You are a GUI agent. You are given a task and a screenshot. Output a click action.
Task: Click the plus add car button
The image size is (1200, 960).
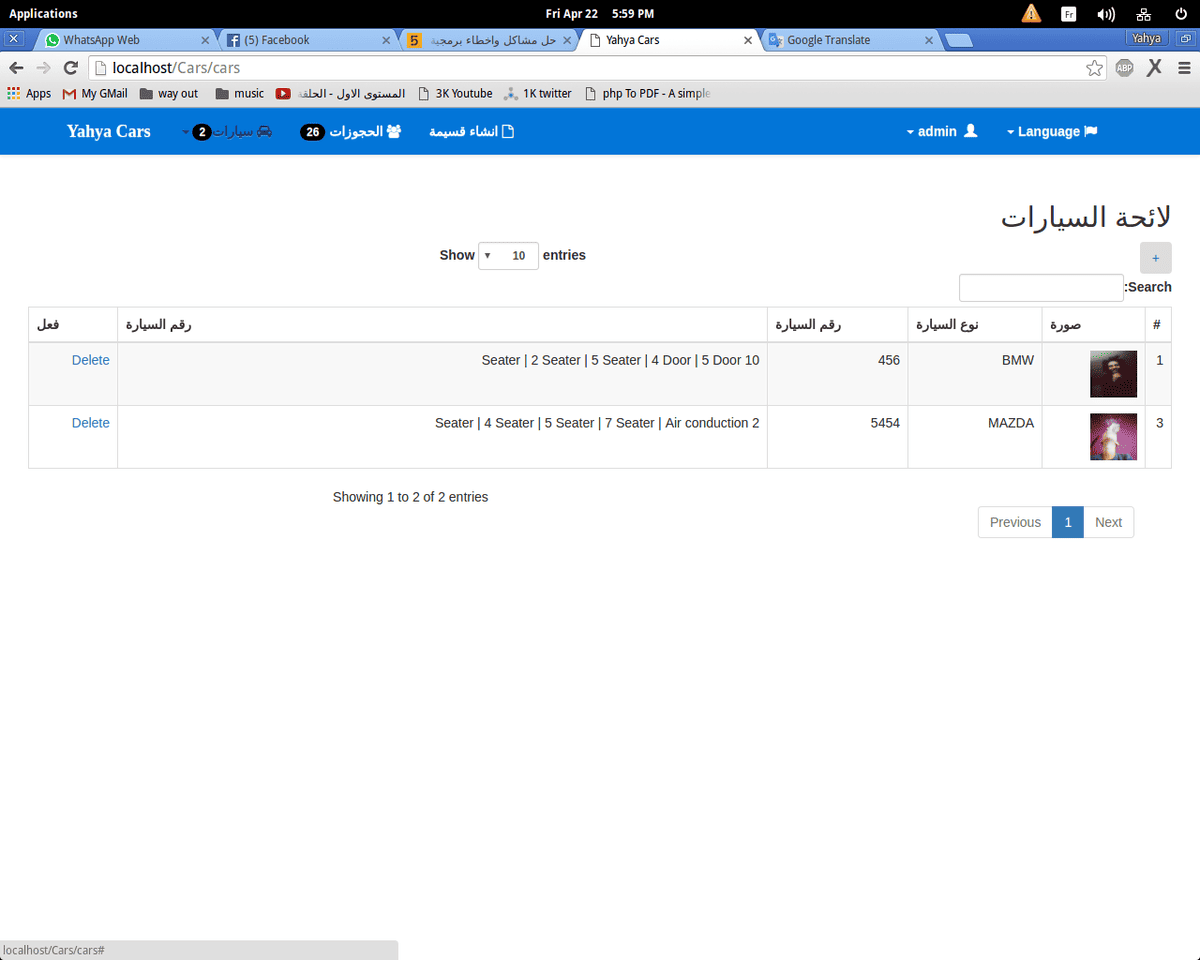tap(1155, 258)
